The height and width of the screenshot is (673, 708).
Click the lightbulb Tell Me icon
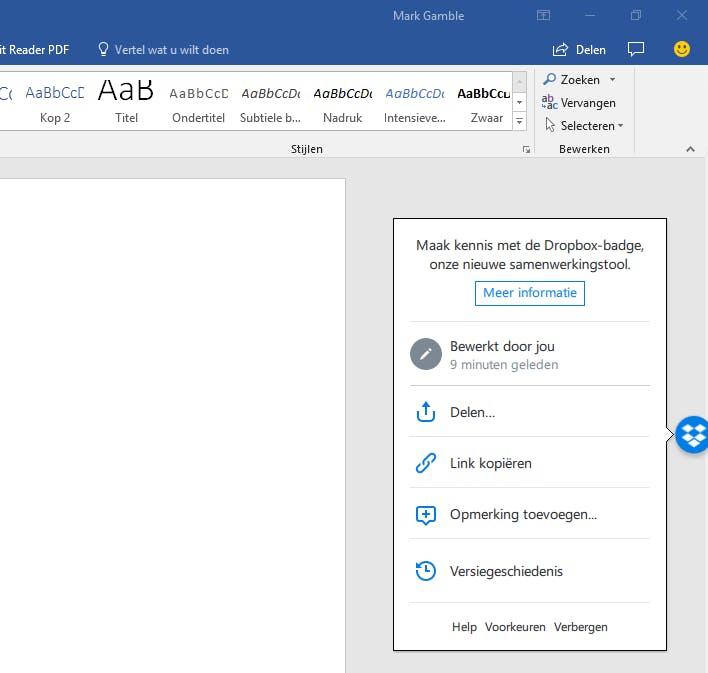102,49
